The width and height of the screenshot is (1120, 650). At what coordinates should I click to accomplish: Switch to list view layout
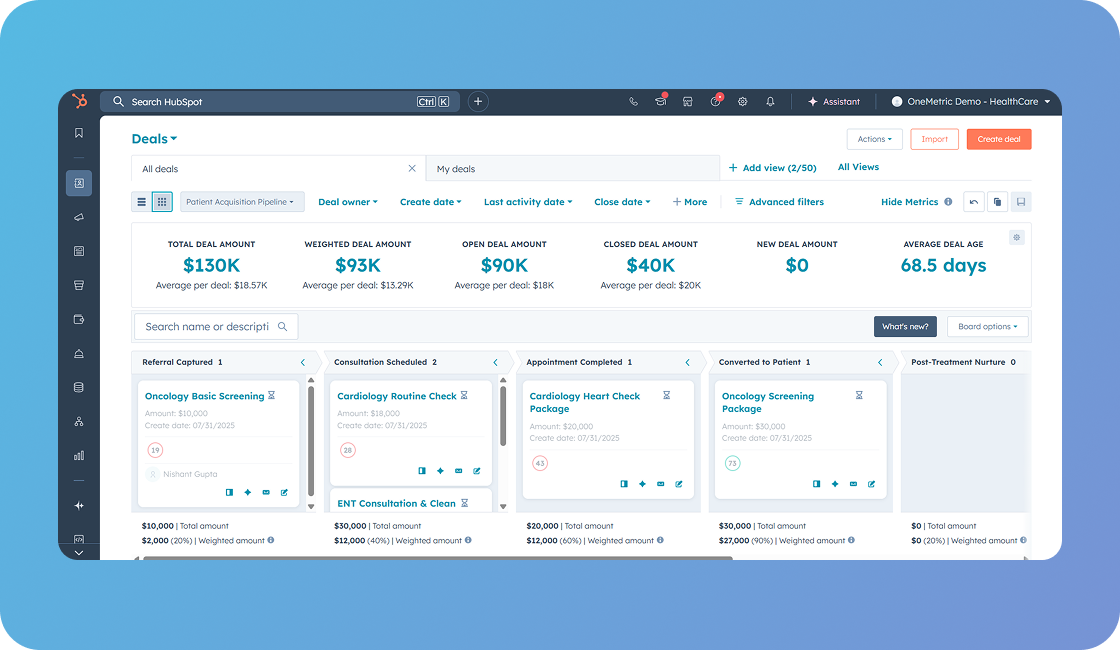point(141,201)
